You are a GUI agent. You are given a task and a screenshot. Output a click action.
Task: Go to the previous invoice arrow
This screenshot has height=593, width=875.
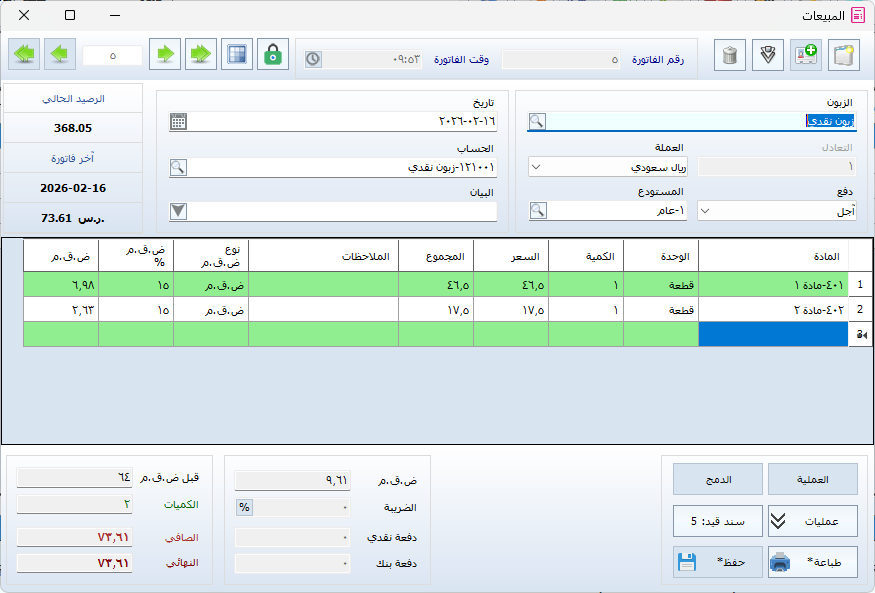click(x=60, y=55)
